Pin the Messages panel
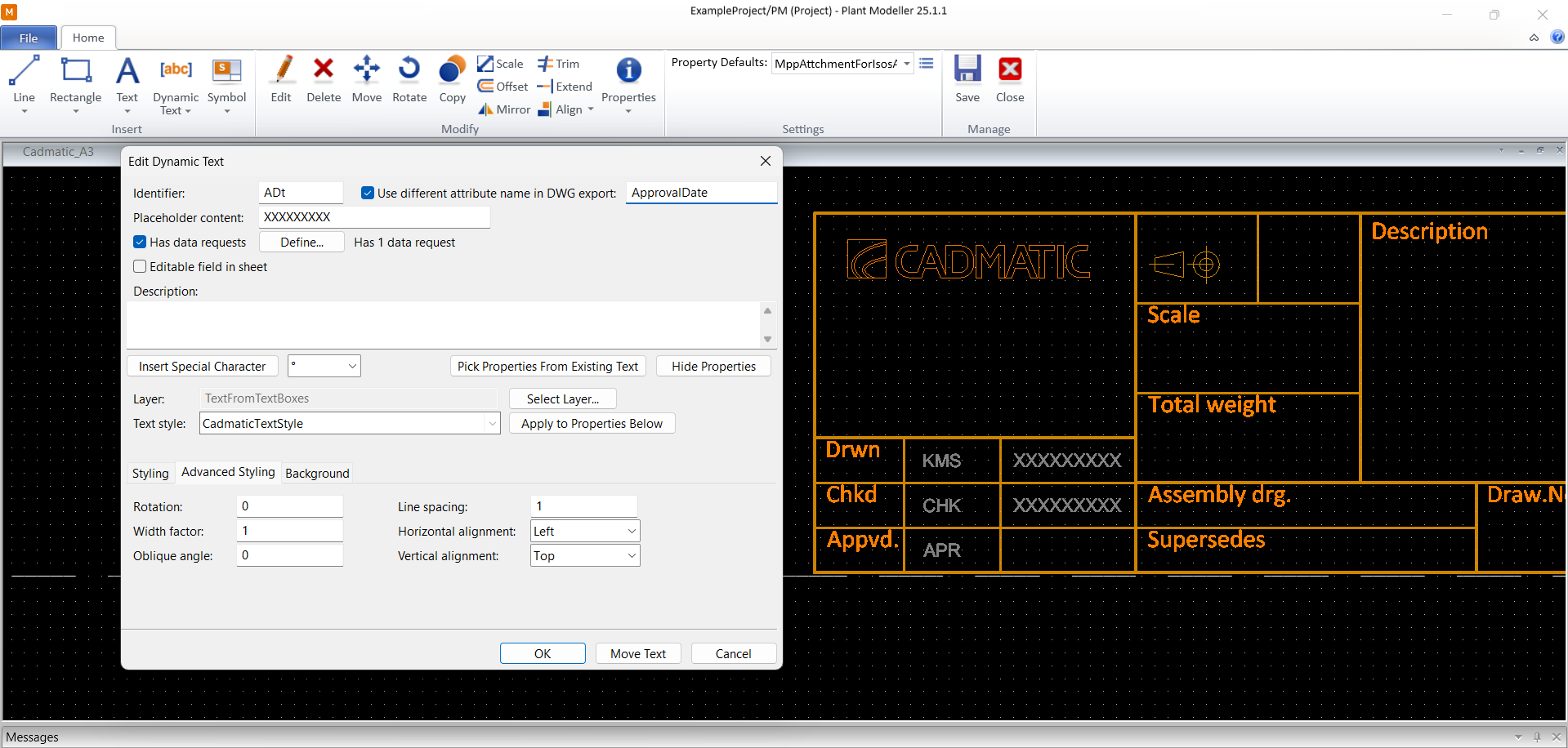This screenshot has height=748, width=1568. pos(1537,737)
